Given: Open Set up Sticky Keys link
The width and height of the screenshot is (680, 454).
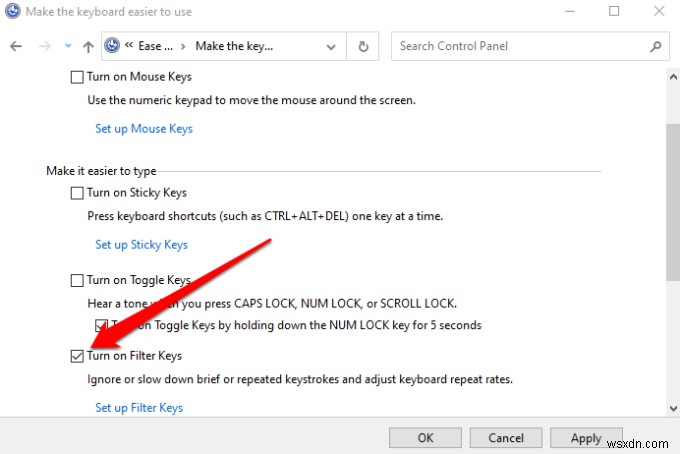Looking at the screenshot, I should (x=141, y=245).
